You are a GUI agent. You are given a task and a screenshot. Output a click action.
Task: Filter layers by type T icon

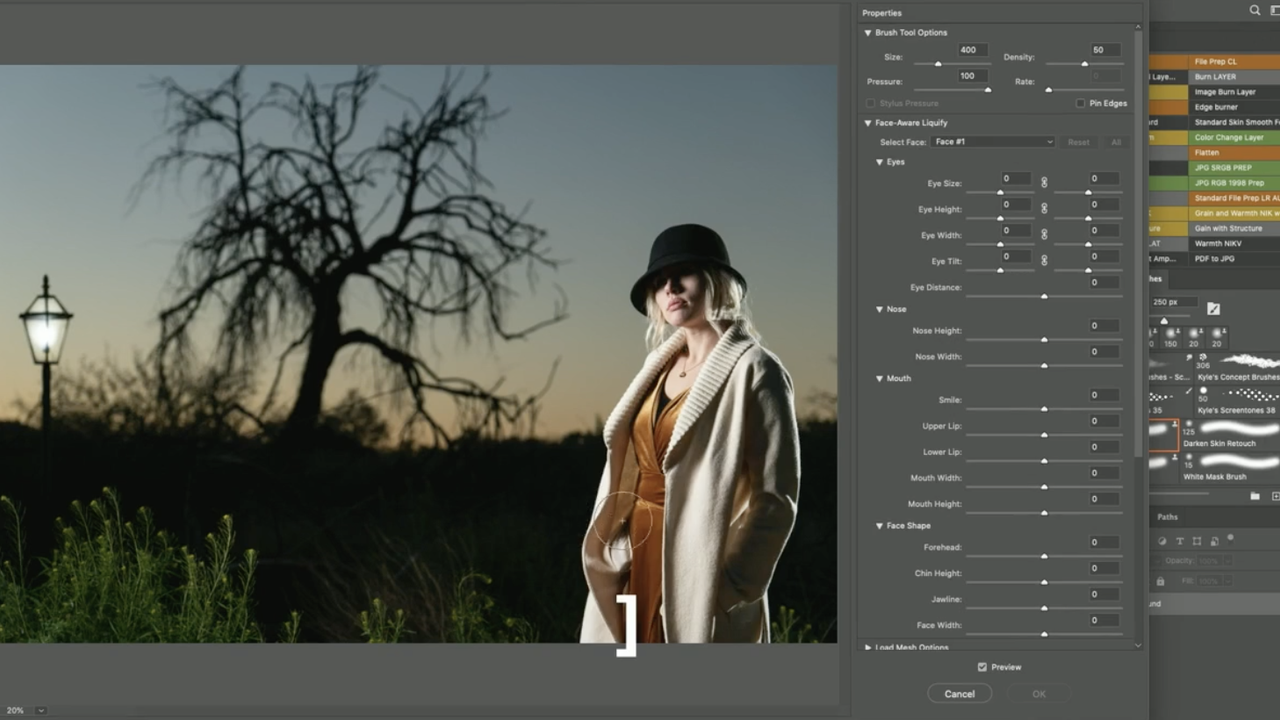pyautogui.click(x=1180, y=541)
